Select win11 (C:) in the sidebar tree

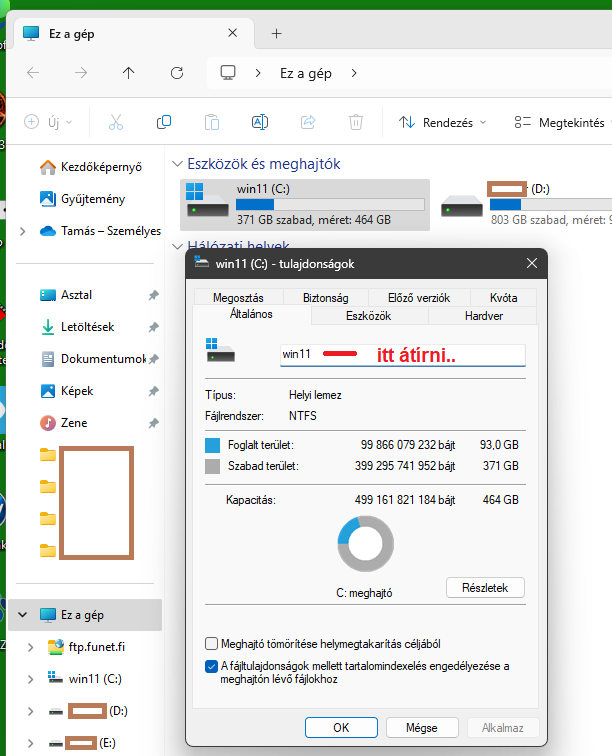click(x=85, y=679)
